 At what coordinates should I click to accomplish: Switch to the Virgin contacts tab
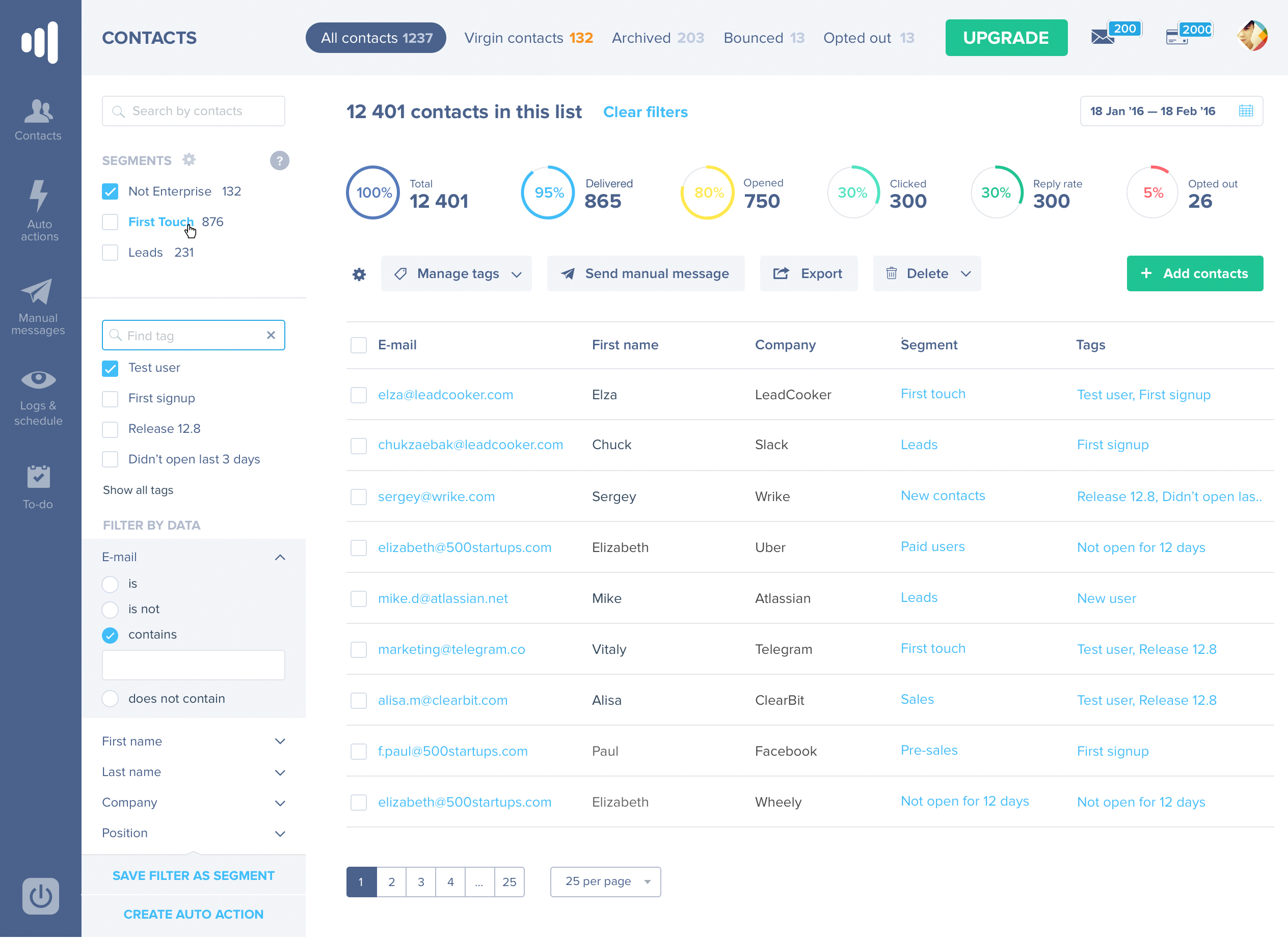(x=528, y=38)
